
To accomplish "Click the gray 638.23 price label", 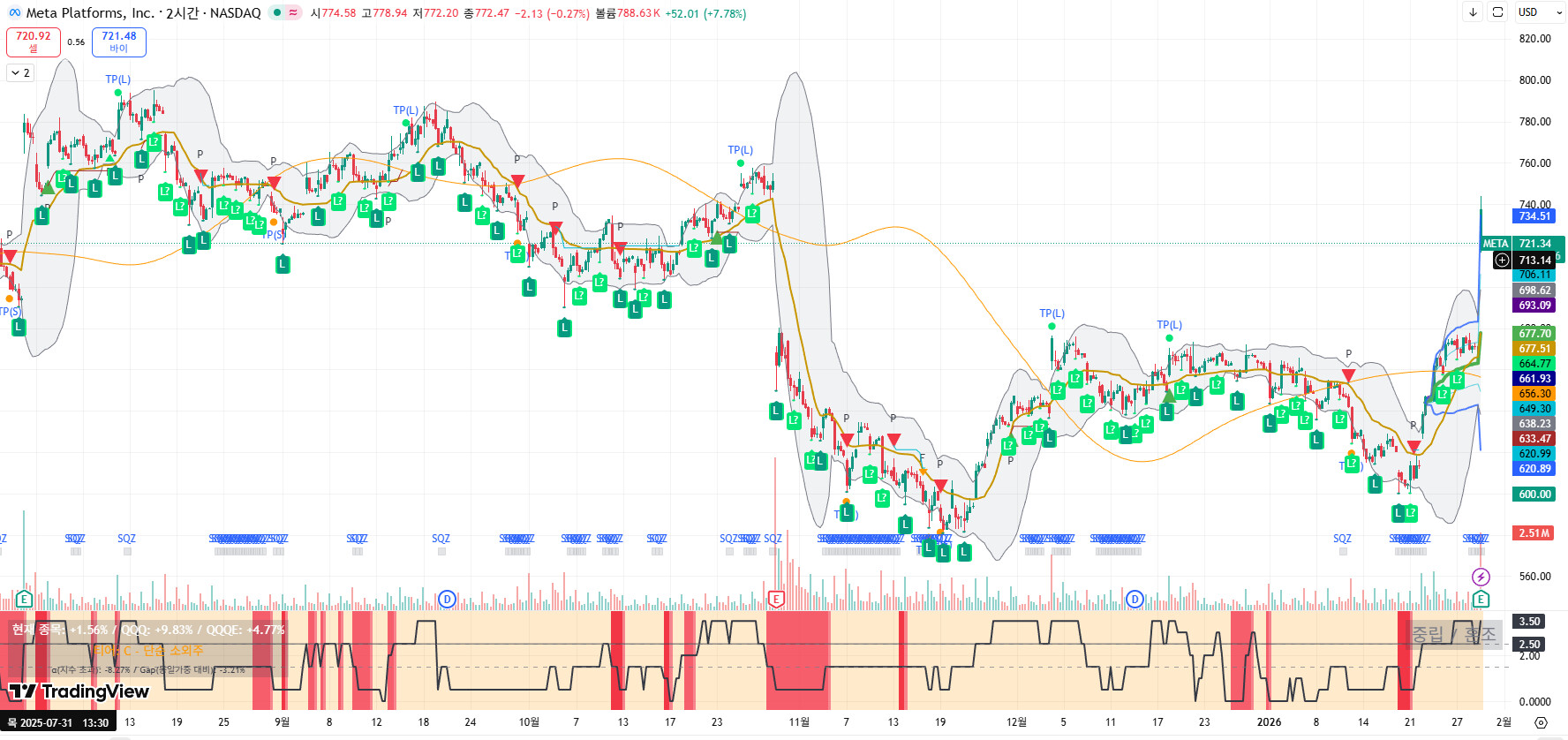I will 1534,424.
